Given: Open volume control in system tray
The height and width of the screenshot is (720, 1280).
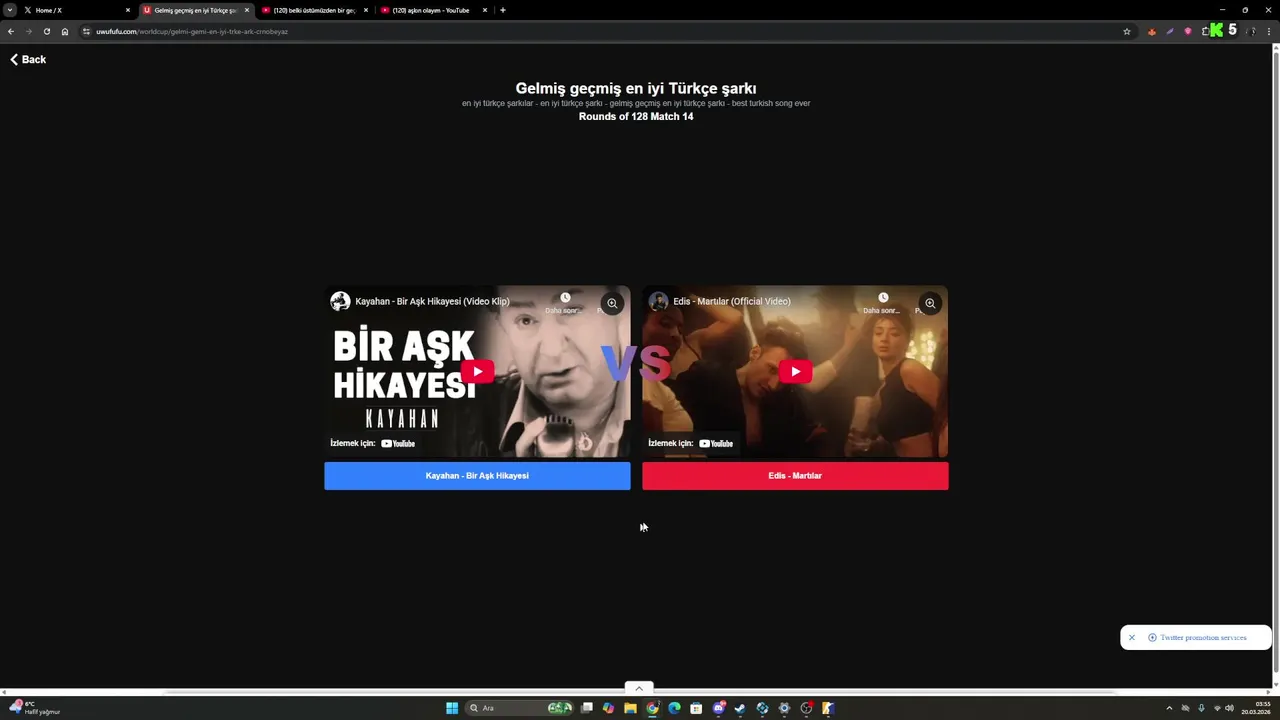Looking at the screenshot, I should click(x=1229, y=708).
